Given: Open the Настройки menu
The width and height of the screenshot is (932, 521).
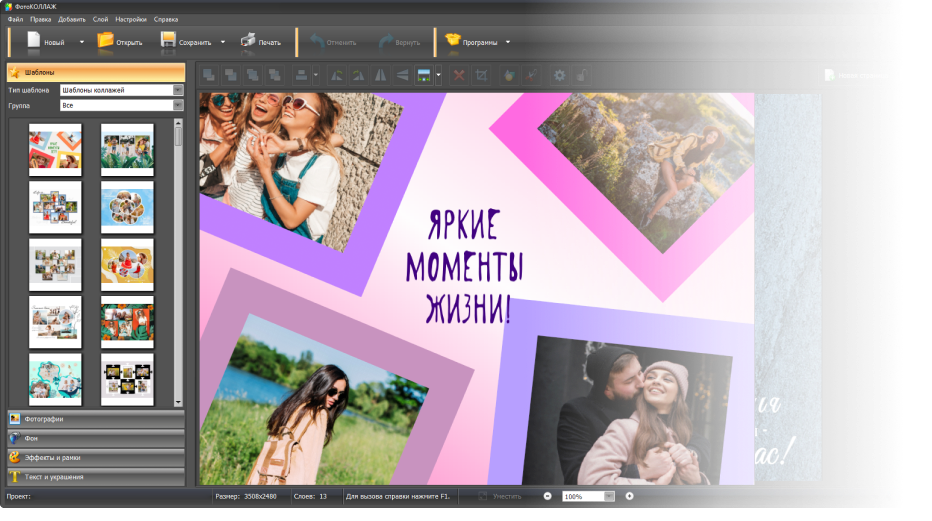Looking at the screenshot, I should (x=129, y=19).
